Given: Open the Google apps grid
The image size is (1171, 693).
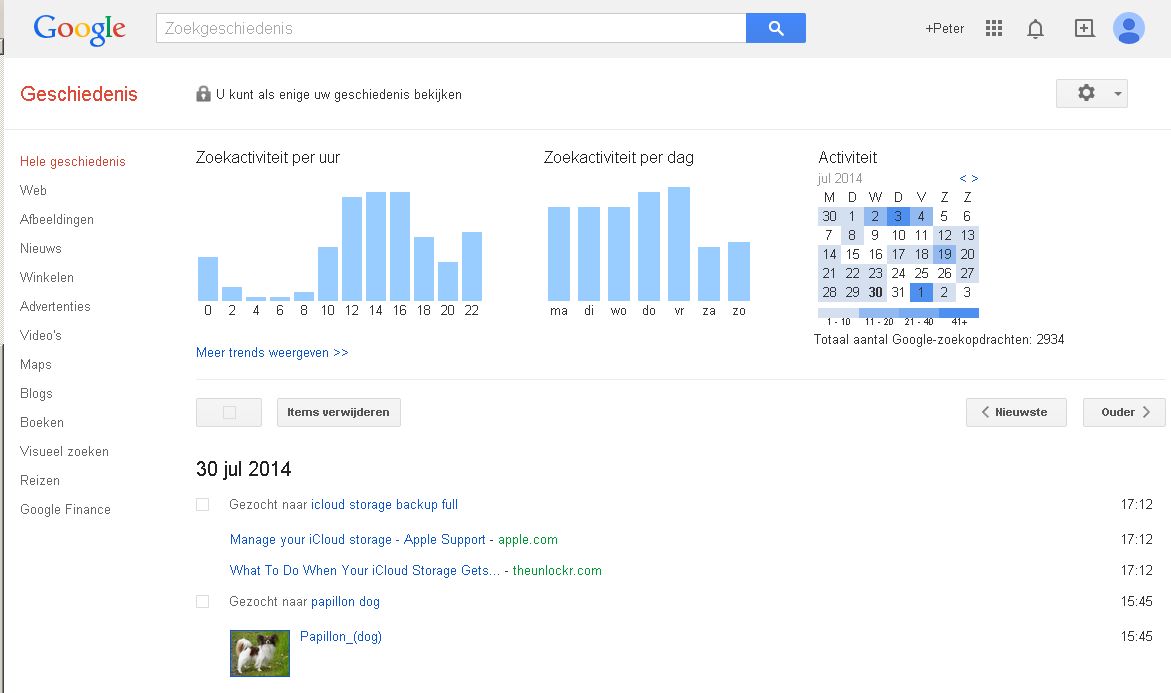Looking at the screenshot, I should tap(993, 28).
